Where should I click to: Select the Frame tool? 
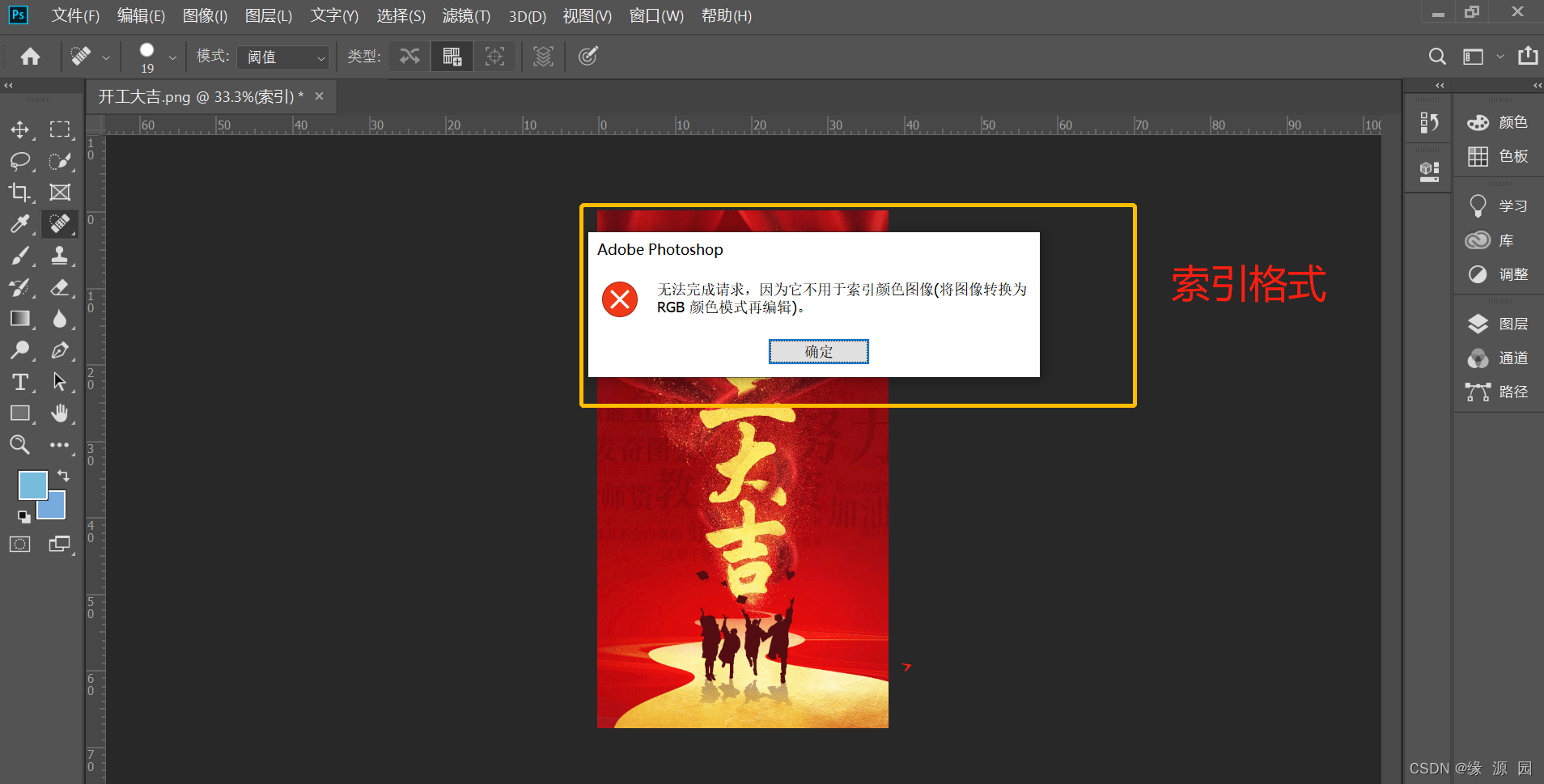[60, 193]
